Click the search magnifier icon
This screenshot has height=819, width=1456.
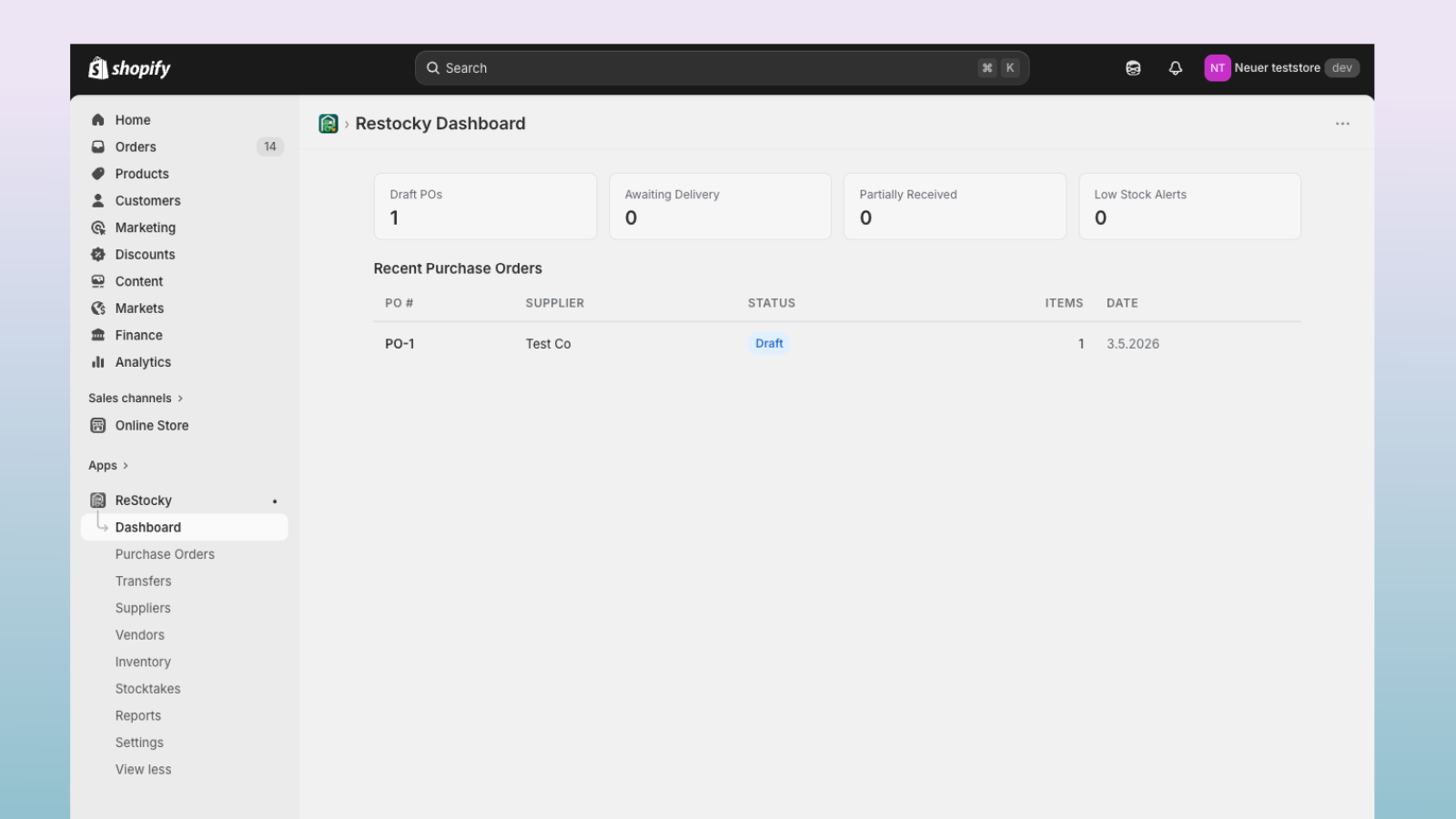click(x=433, y=68)
